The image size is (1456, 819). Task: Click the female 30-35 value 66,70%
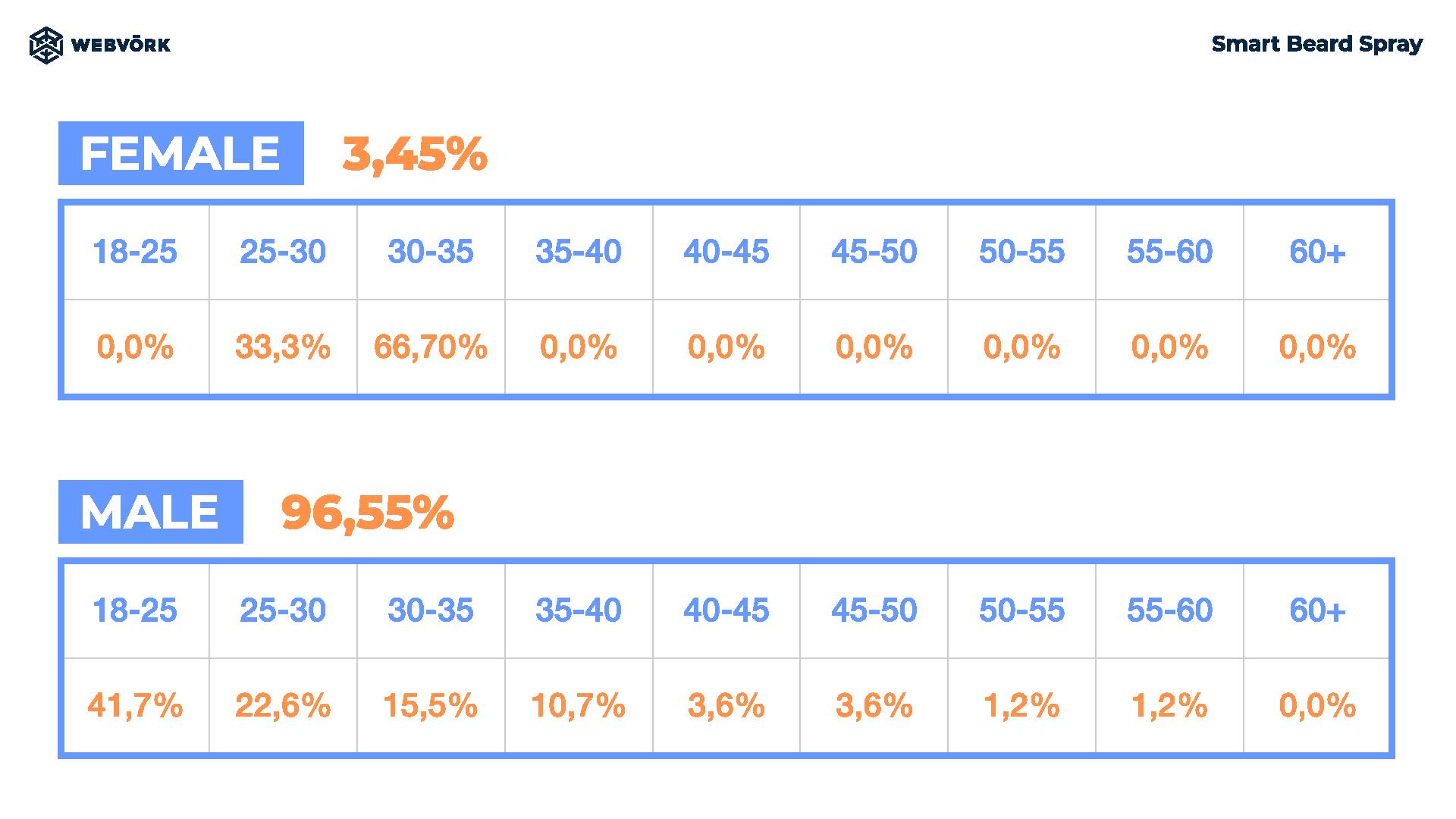click(430, 347)
